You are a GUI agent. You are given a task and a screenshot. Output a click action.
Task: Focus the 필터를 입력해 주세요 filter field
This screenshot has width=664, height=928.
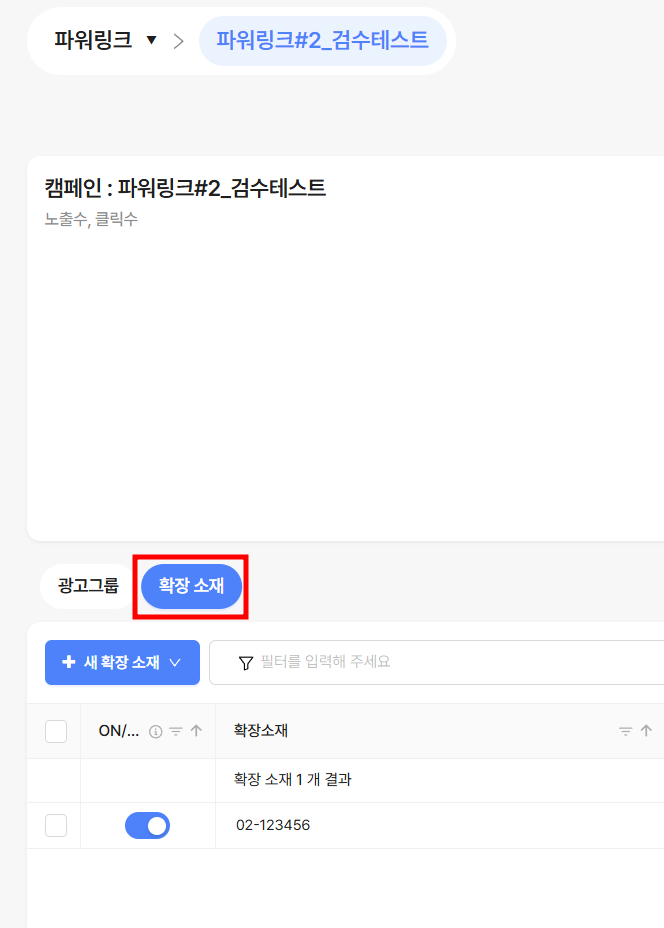click(437, 662)
